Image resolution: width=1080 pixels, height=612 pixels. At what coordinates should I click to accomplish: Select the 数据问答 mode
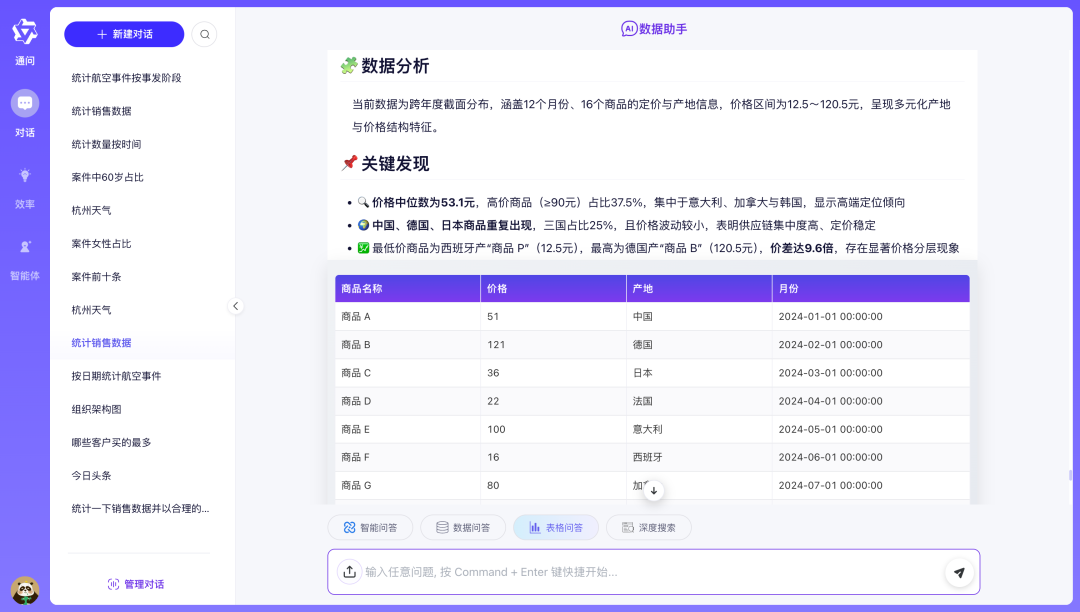pos(462,525)
